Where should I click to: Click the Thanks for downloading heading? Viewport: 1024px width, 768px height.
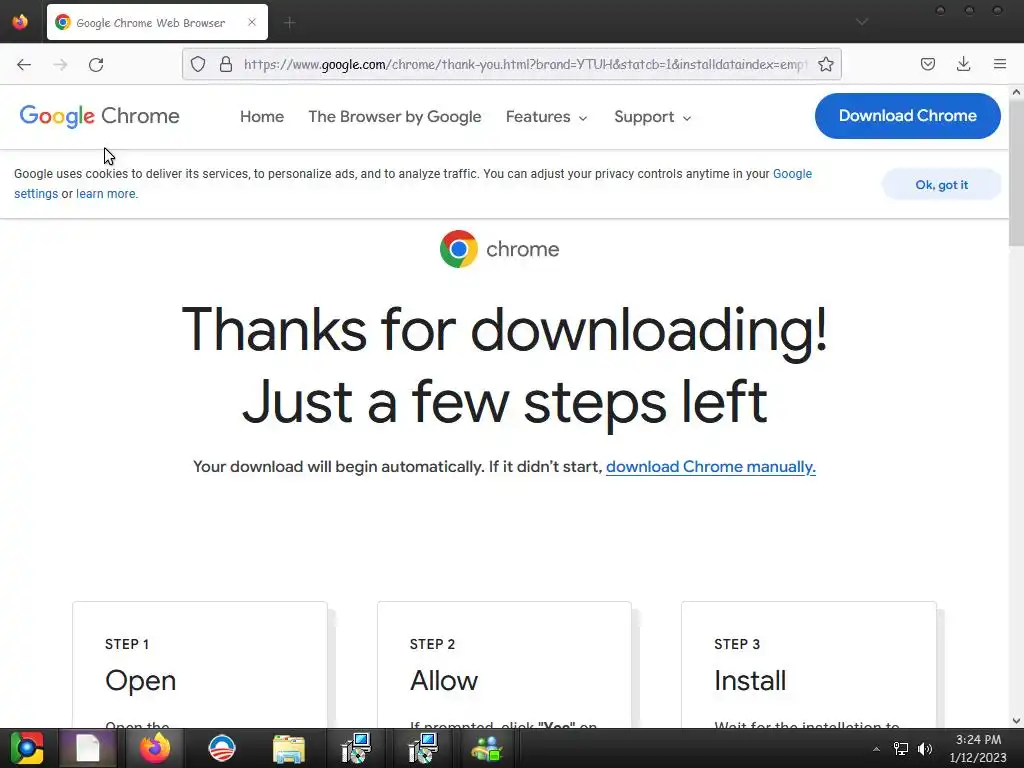point(504,366)
